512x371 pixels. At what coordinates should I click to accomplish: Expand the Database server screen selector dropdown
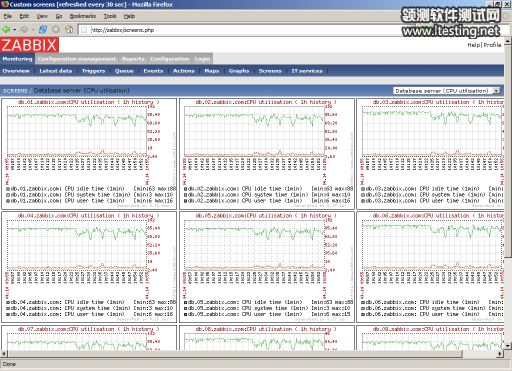point(497,91)
